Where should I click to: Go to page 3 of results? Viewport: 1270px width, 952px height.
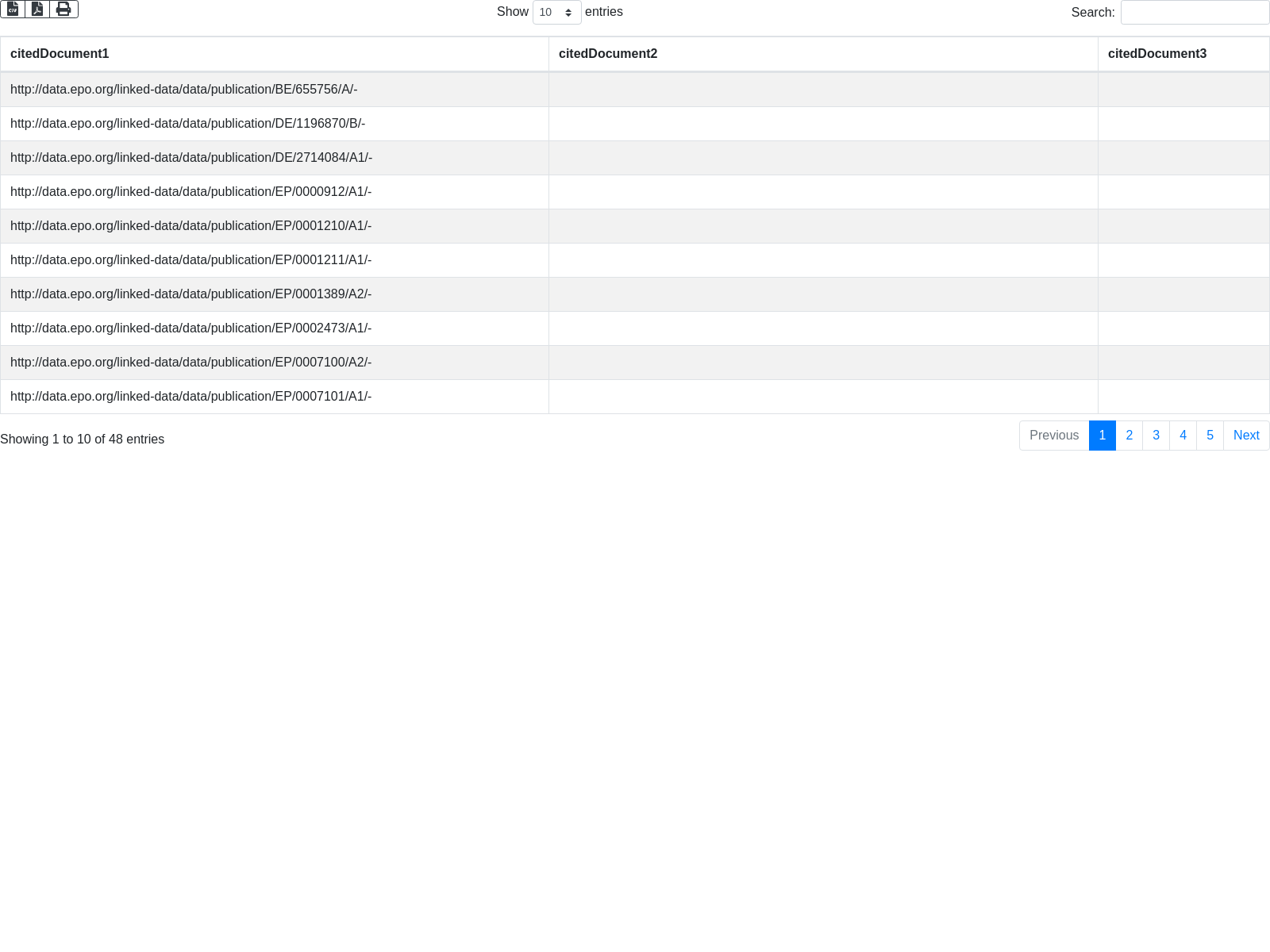[x=1156, y=436]
